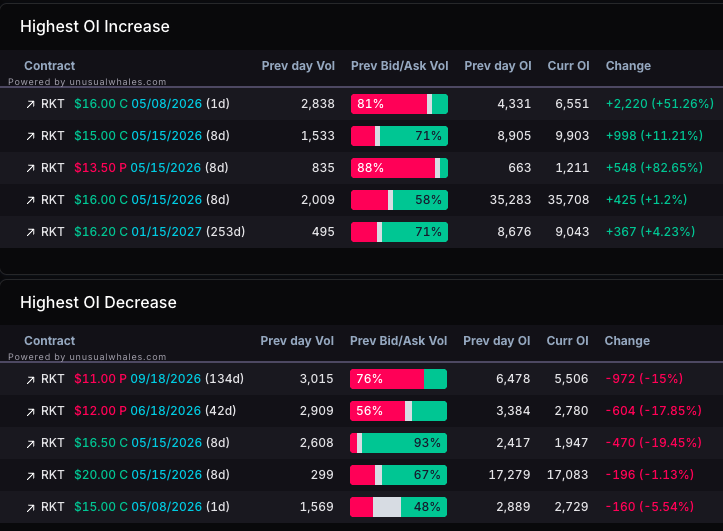Image resolution: width=723 pixels, height=531 pixels.
Task: Open arrow icon for RKT $13.50 P 05/15/2026
Action: pos(30,169)
